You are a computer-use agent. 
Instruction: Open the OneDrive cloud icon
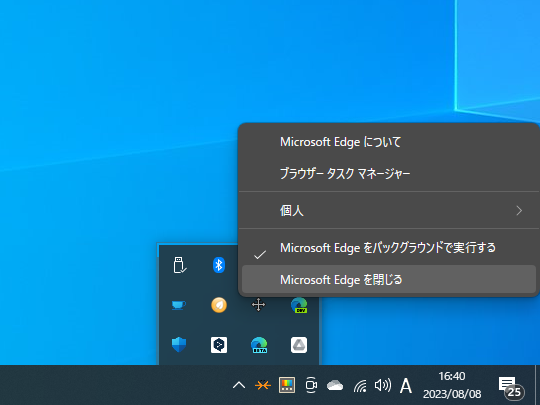(x=335, y=385)
